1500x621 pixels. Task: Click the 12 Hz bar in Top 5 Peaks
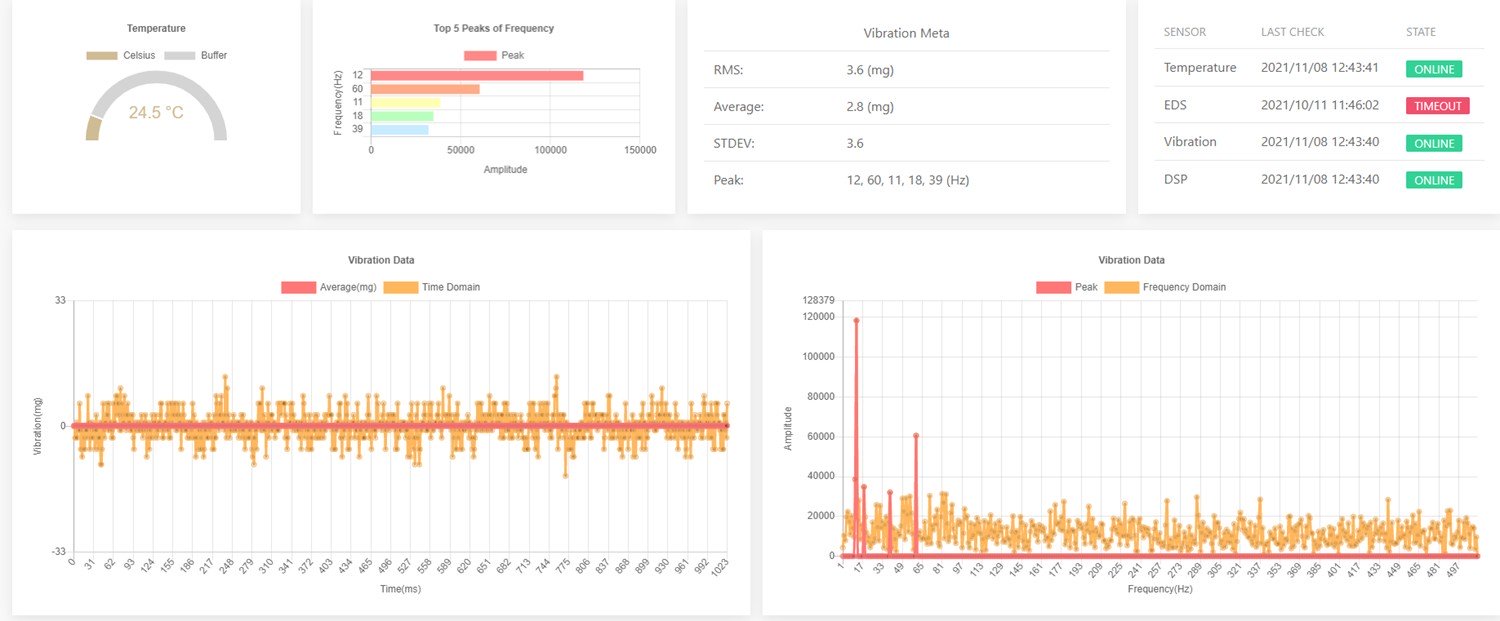(x=477, y=75)
